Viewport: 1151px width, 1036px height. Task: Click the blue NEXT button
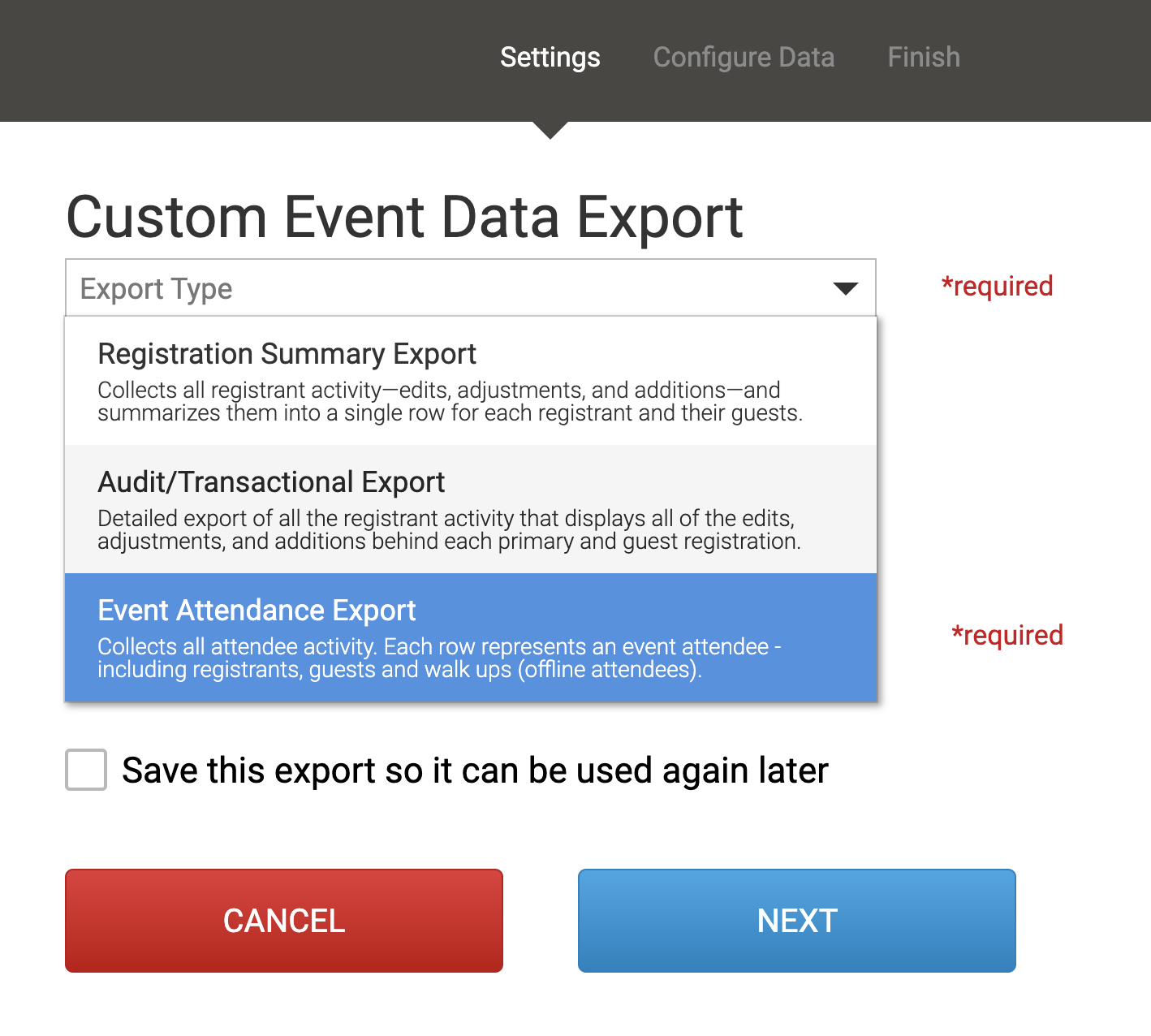coord(796,921)
